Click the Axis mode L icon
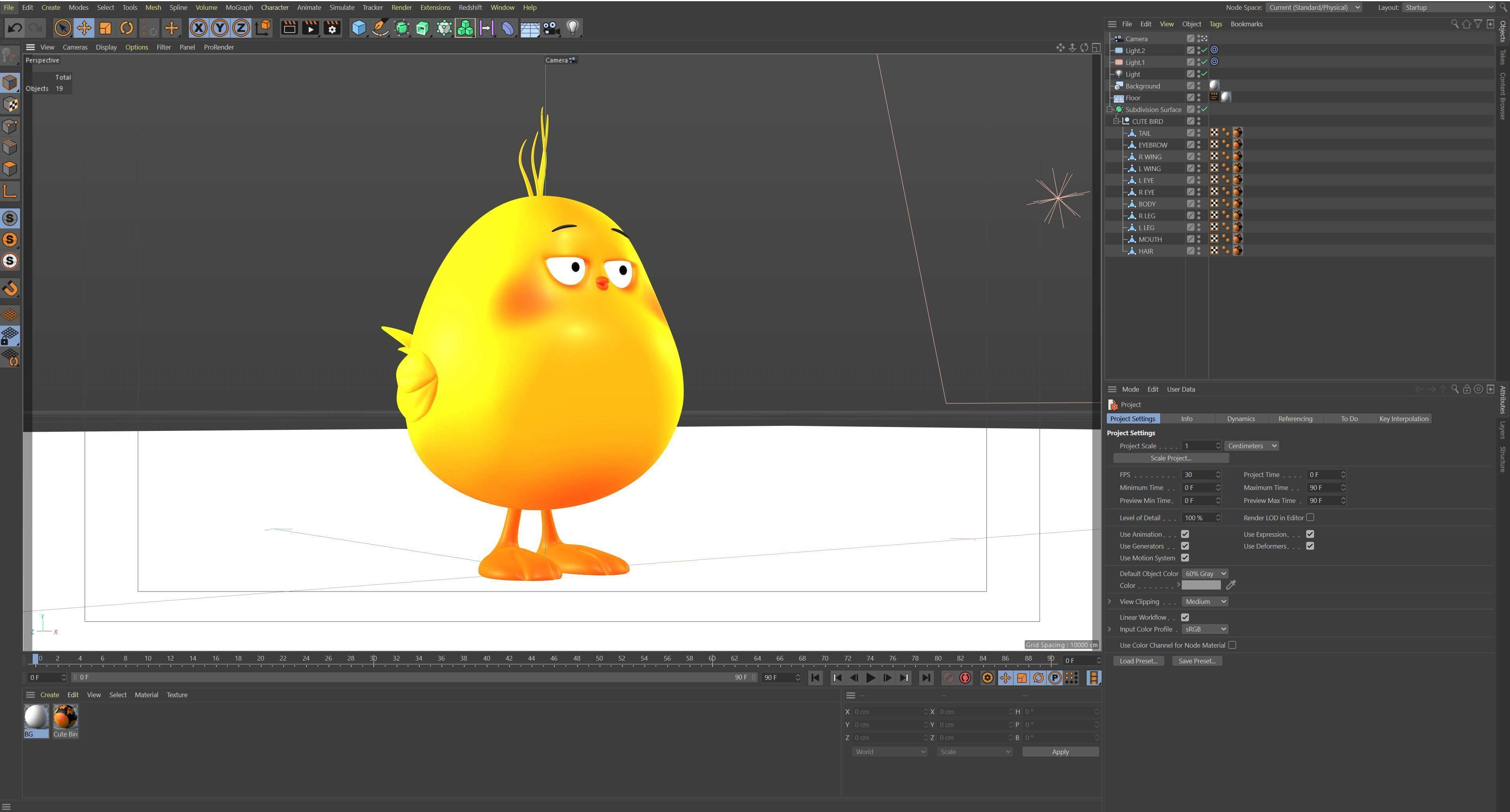Screen dimensions: 1510x812 point(10,191)
